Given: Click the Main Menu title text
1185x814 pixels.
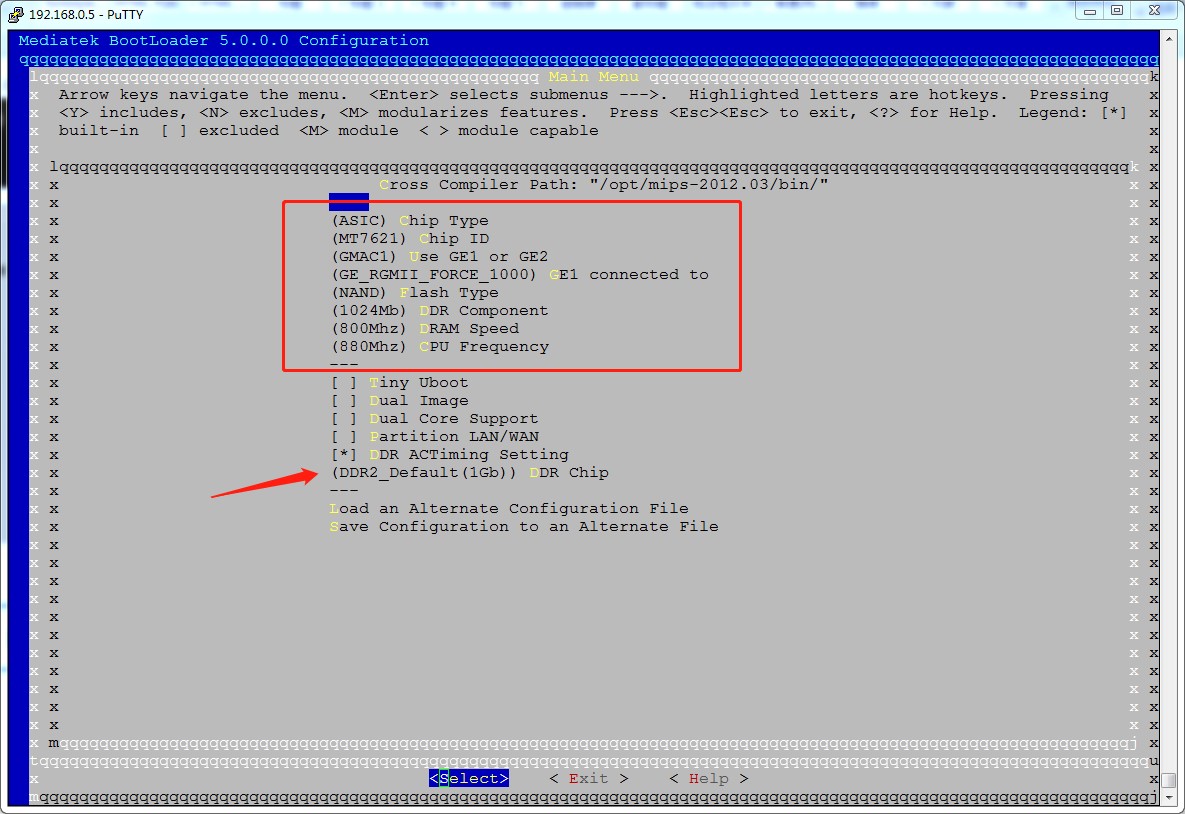Looking at the screenshot, I should point(593,77).
